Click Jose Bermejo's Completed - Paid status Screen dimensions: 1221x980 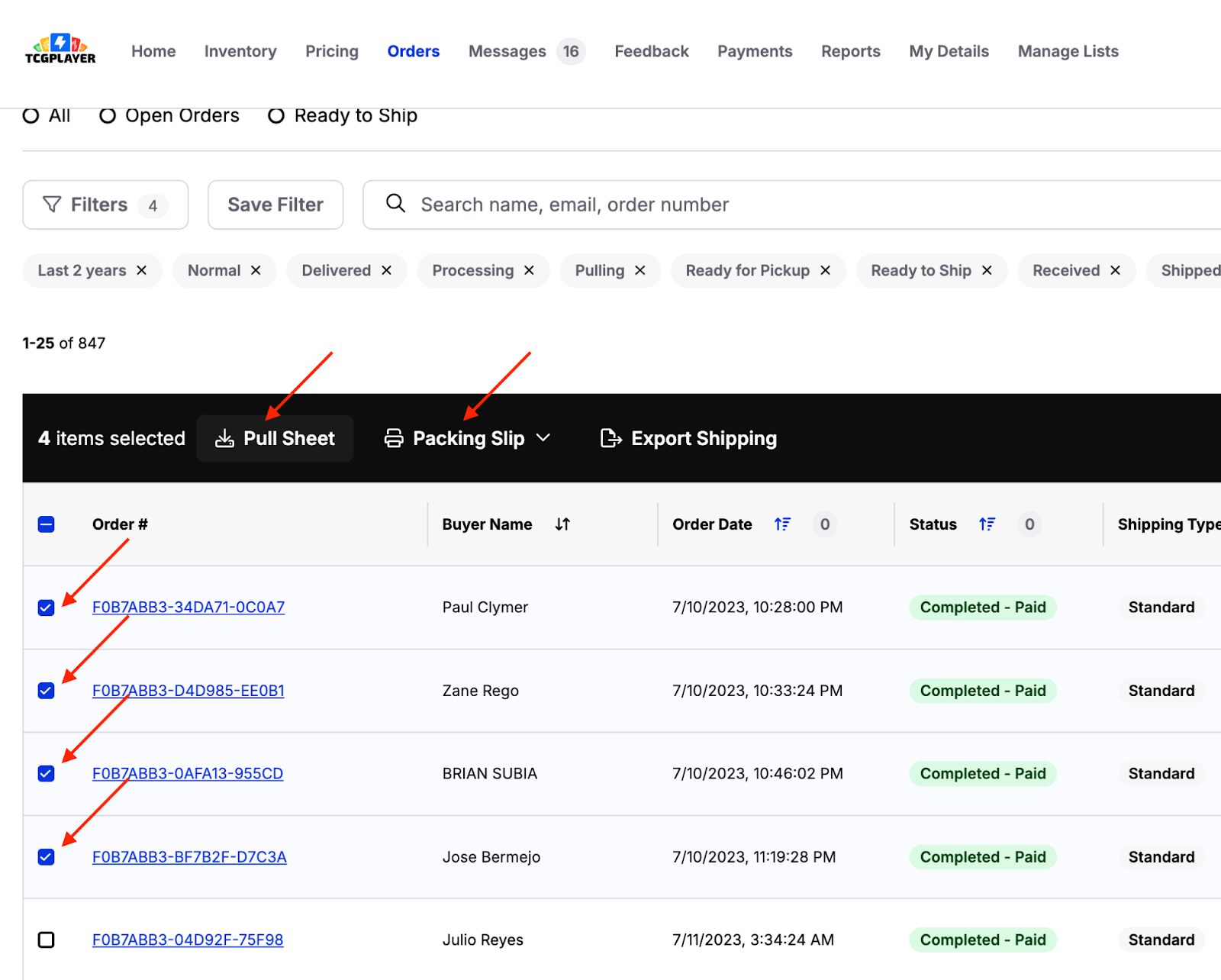983,857
